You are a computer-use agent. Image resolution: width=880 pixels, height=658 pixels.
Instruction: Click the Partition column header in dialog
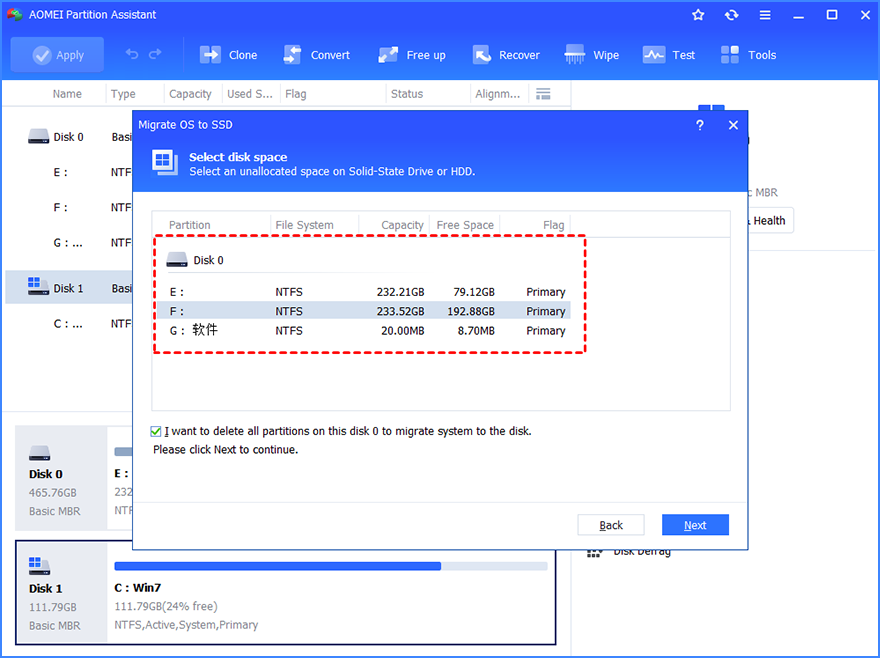click(x=190, y=225)
